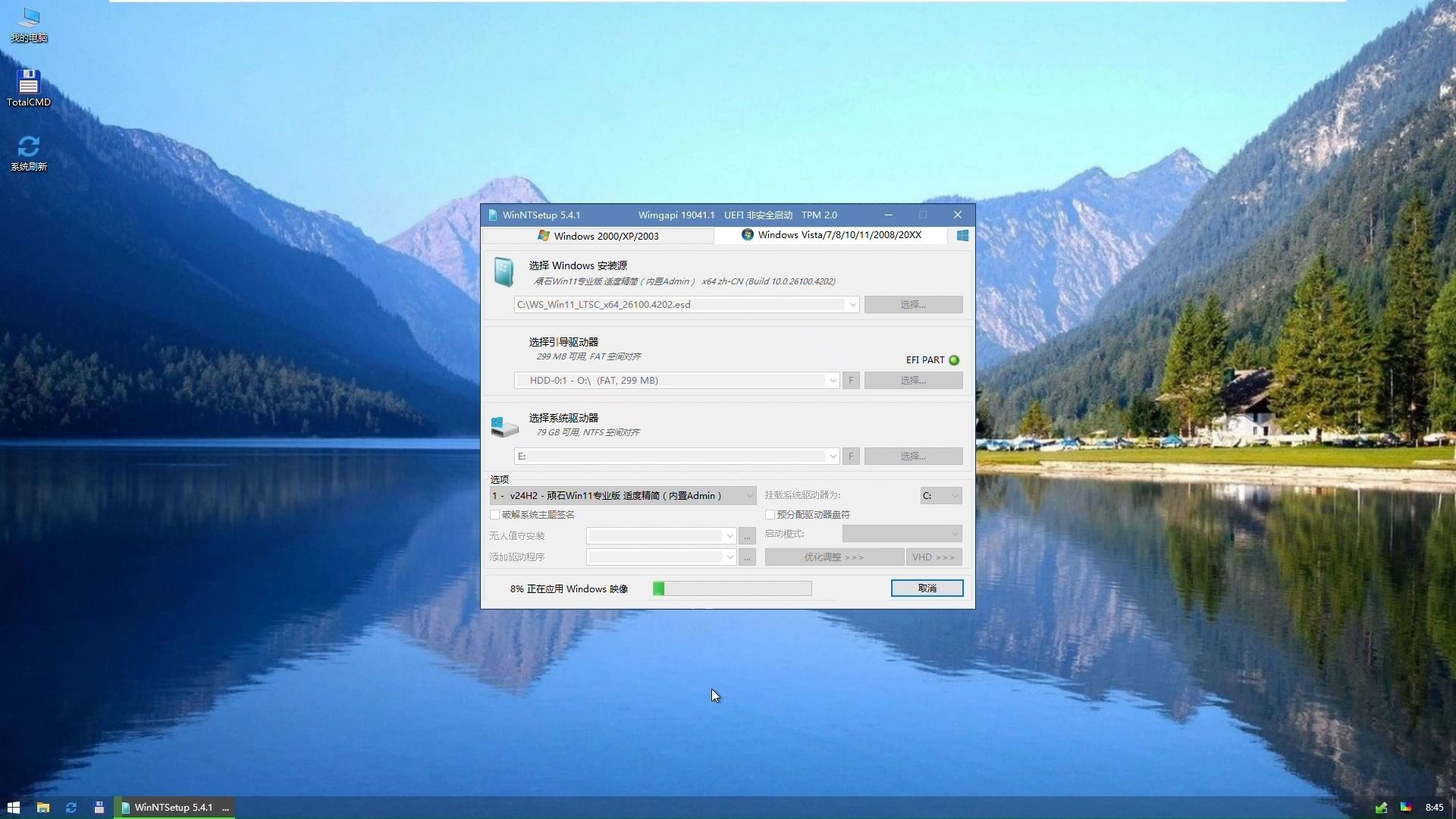Click the TPM 2.0 title bar text

coord(819,215)
